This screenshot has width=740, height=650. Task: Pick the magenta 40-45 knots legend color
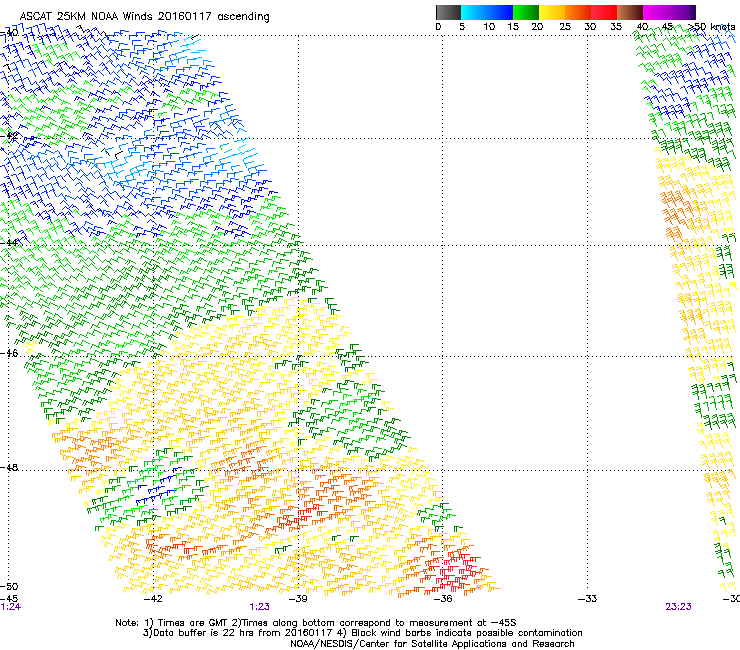(x=656, y=12)
